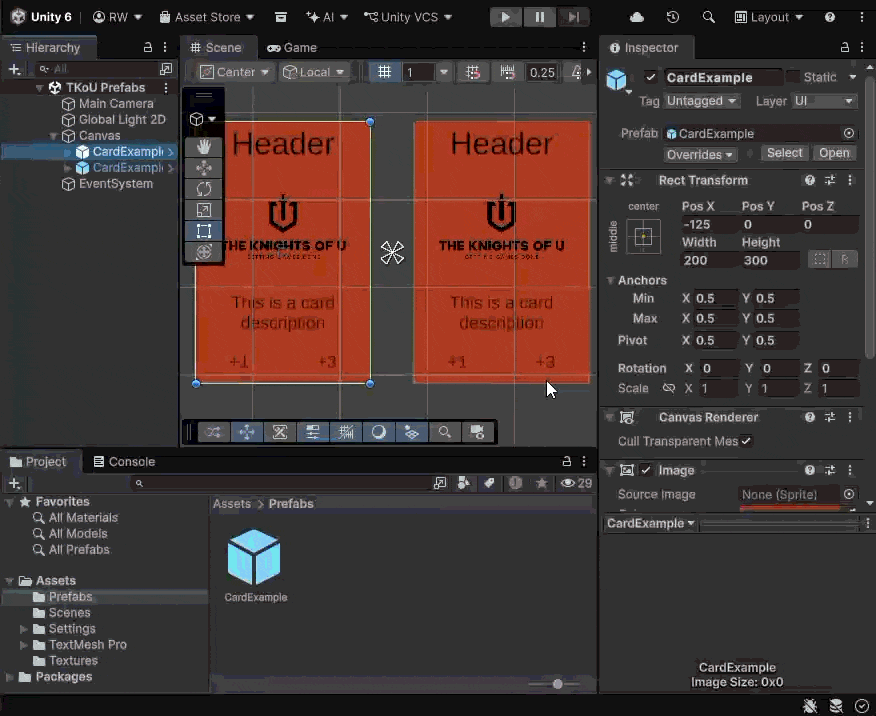Open the Layout dropdown
Screen dimensions: 876x716
769,17
